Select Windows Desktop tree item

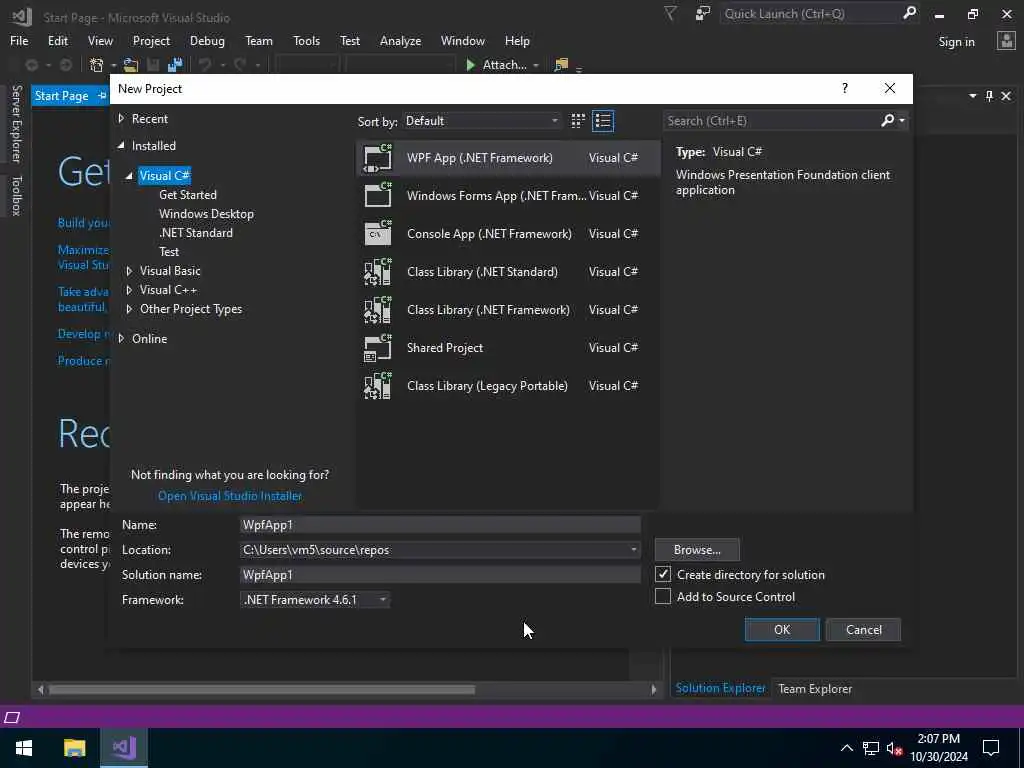pos(206,214)
